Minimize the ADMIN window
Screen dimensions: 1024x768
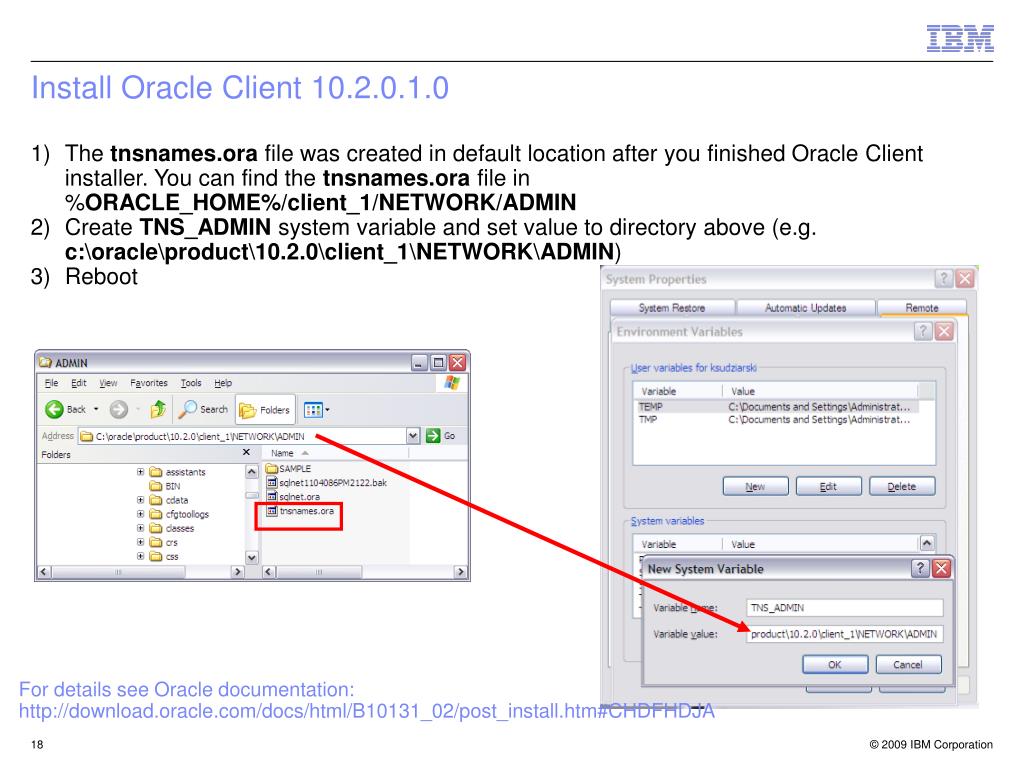click(x=419, y=362)
